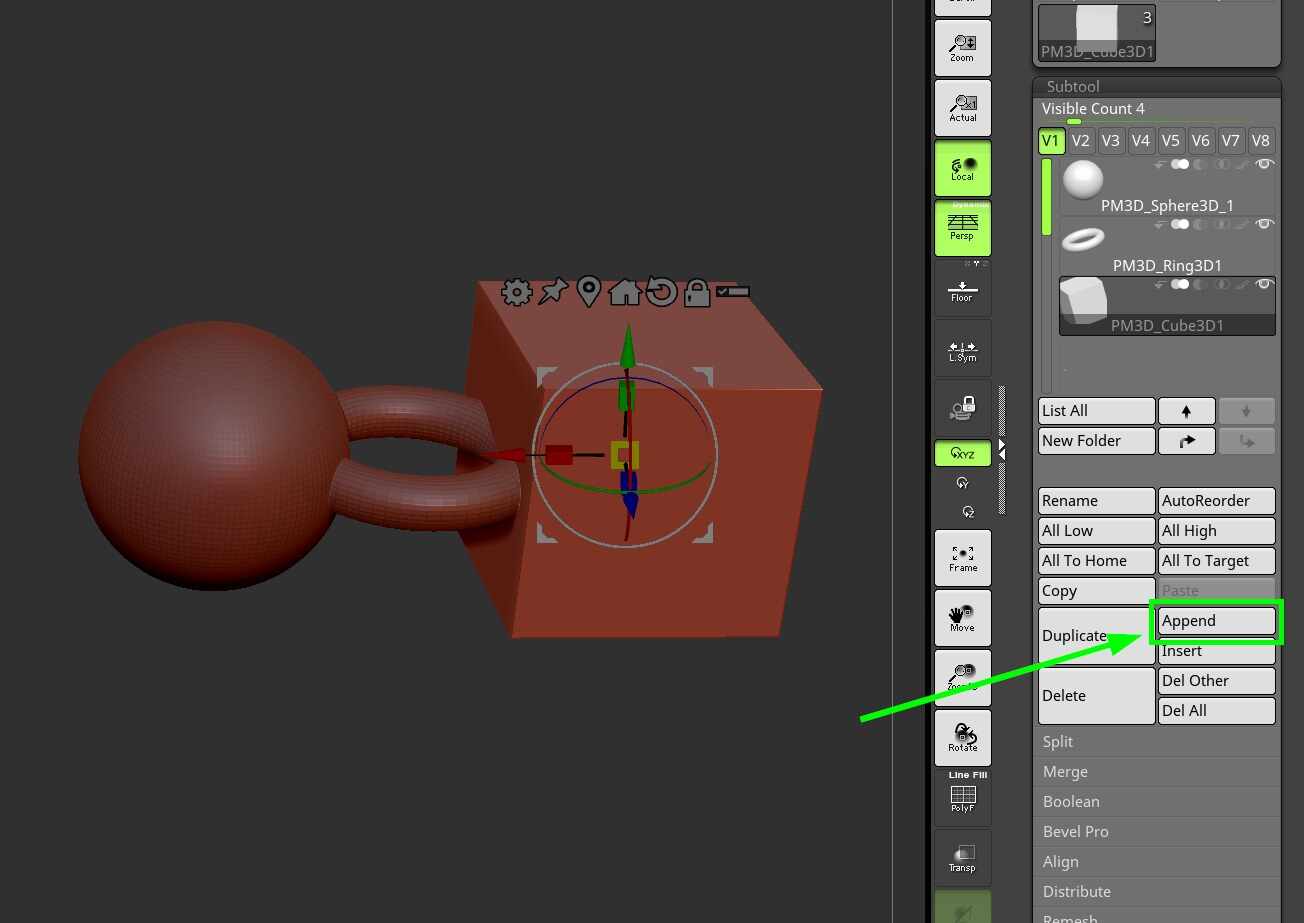The width and height of the screenshot is (1304, 923).
Task: Click the Append button
Action: [x=1216, y=621]
